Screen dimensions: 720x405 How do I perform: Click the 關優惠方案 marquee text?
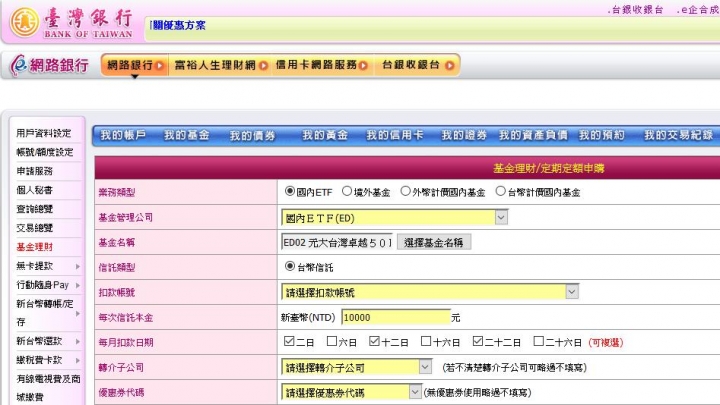coord(178,26)
